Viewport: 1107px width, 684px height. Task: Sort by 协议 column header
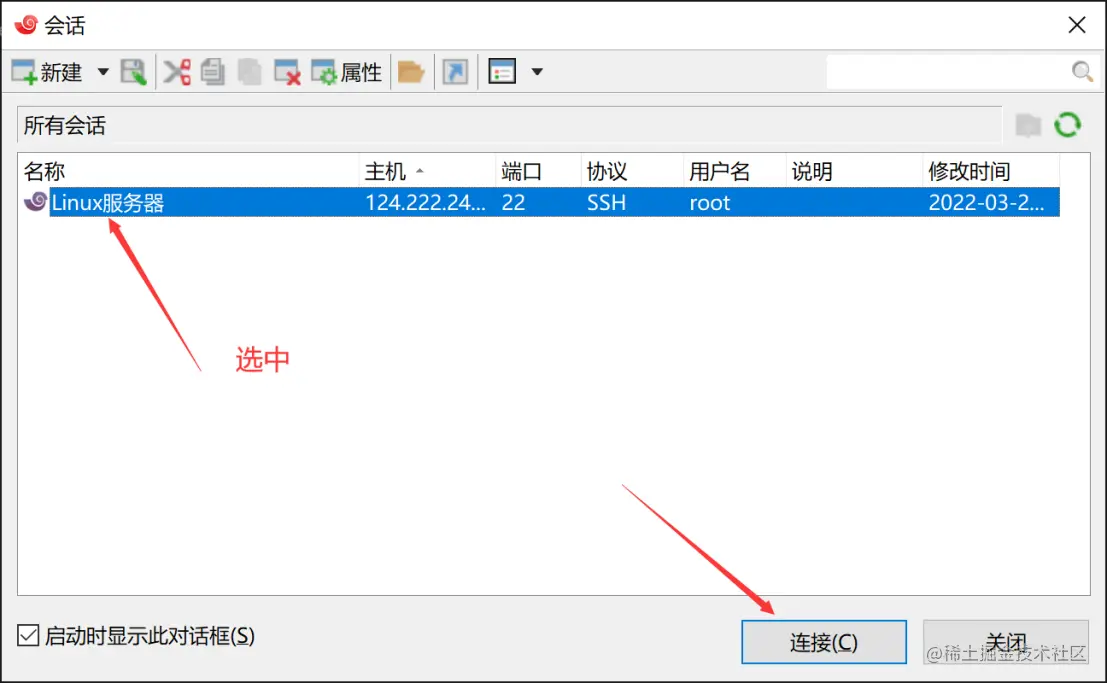(x=632, y=171)
